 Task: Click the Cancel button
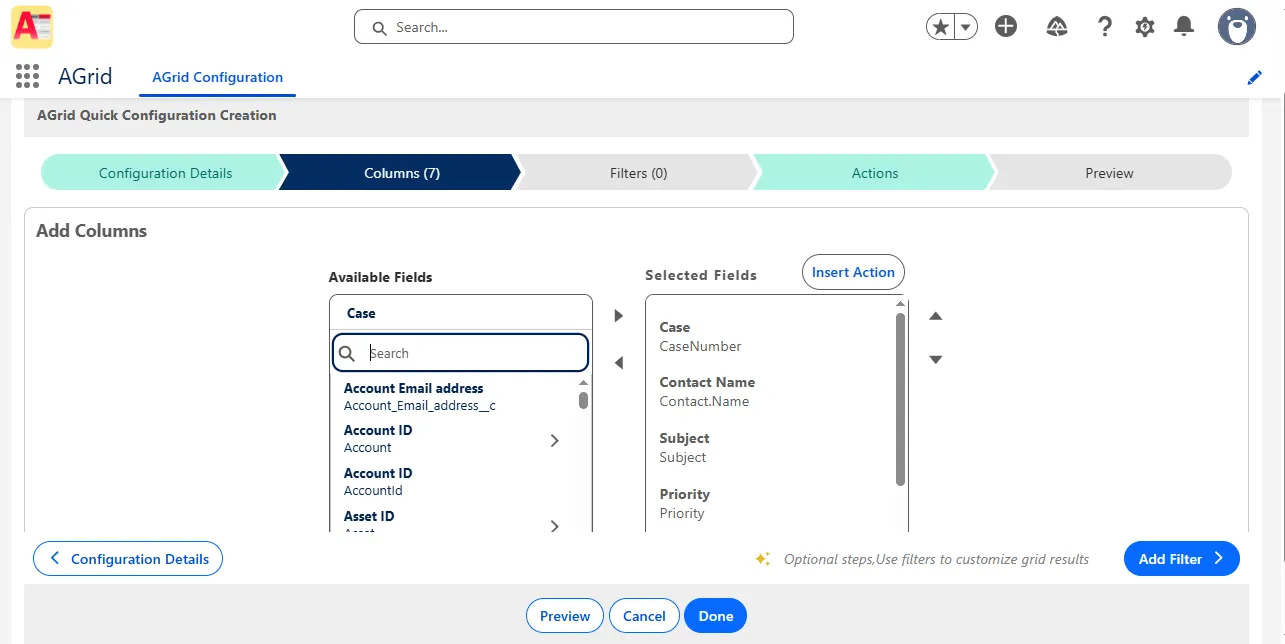point(644,616)
